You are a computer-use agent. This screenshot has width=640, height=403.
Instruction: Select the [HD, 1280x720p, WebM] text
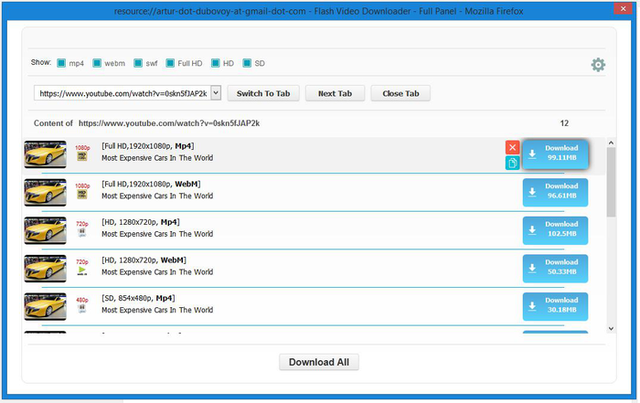pos(144,260)
